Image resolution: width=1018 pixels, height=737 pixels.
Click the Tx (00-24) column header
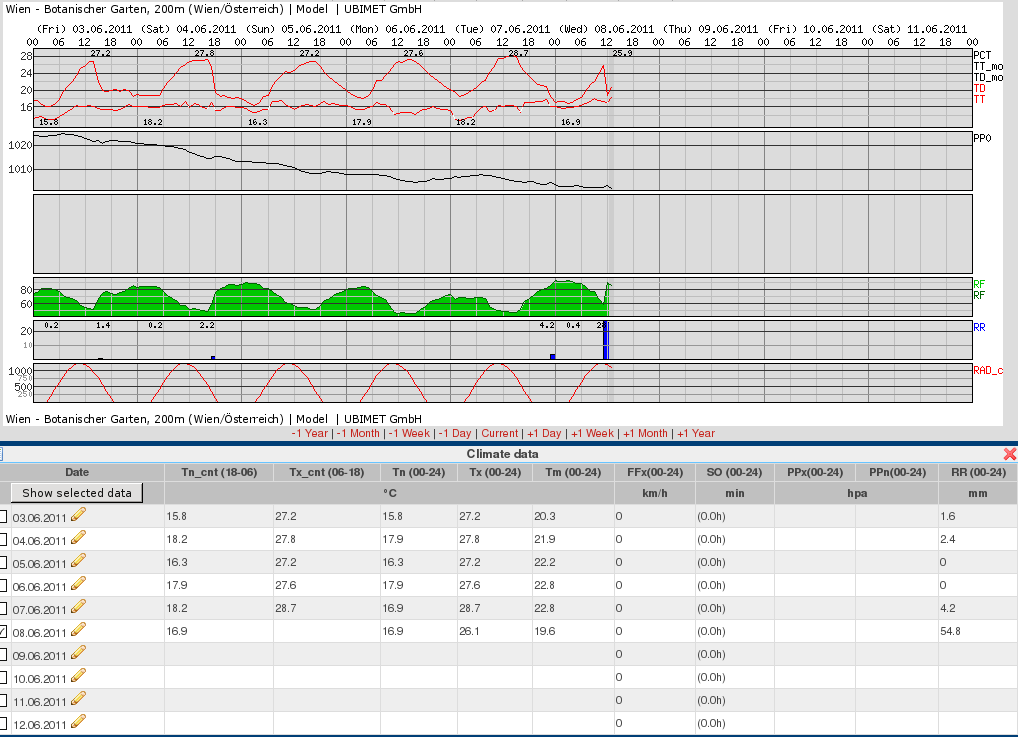tap(495, 472)
